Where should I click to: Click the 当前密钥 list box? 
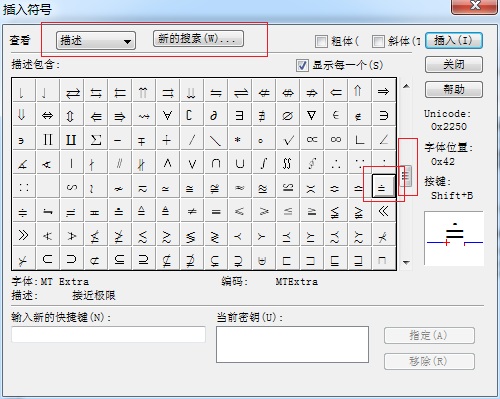(292, 344)
